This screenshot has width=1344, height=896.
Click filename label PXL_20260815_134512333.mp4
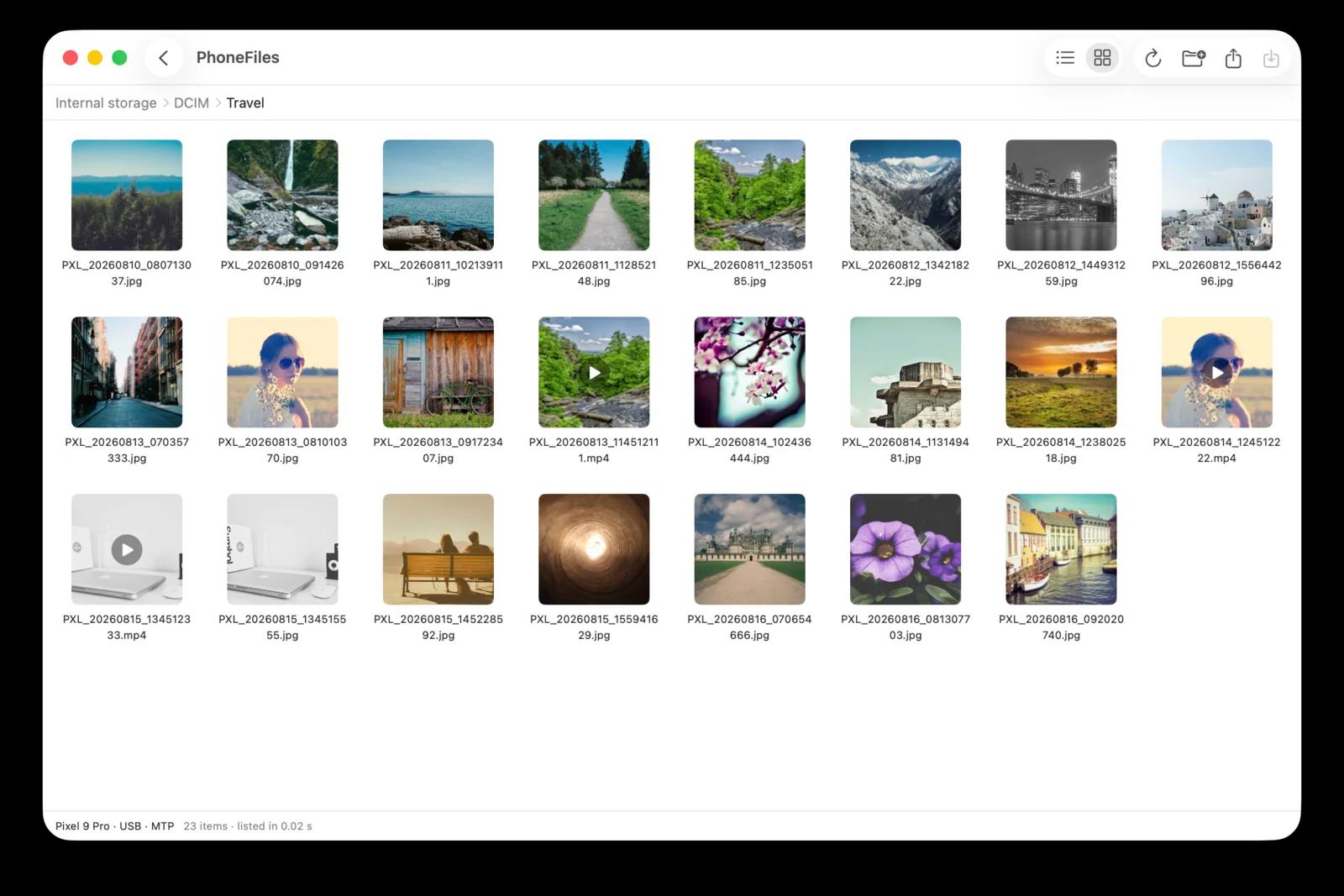(x=127, y=627)
